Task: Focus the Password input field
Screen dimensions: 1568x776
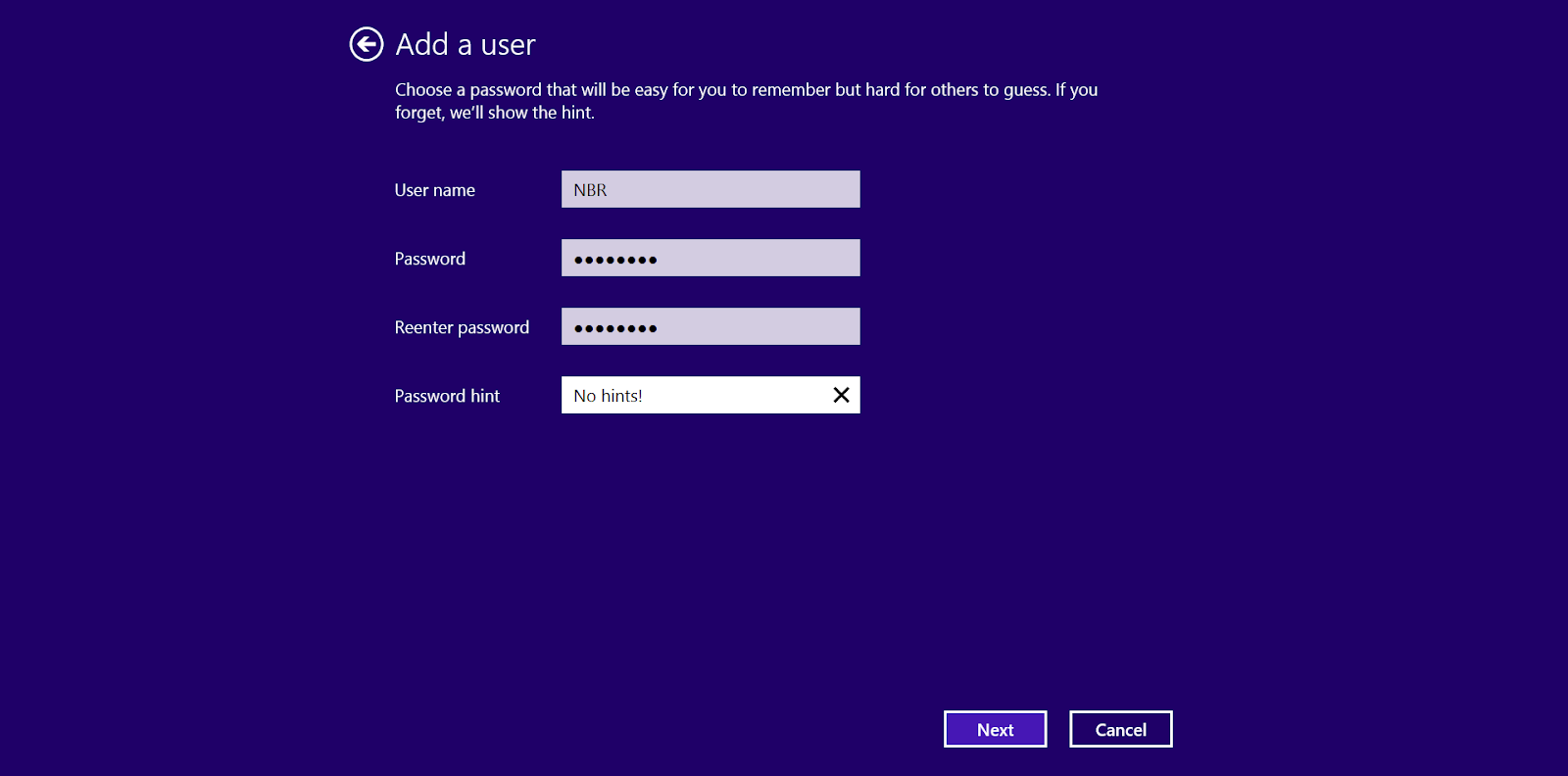Action: click(x=710, y=258)
